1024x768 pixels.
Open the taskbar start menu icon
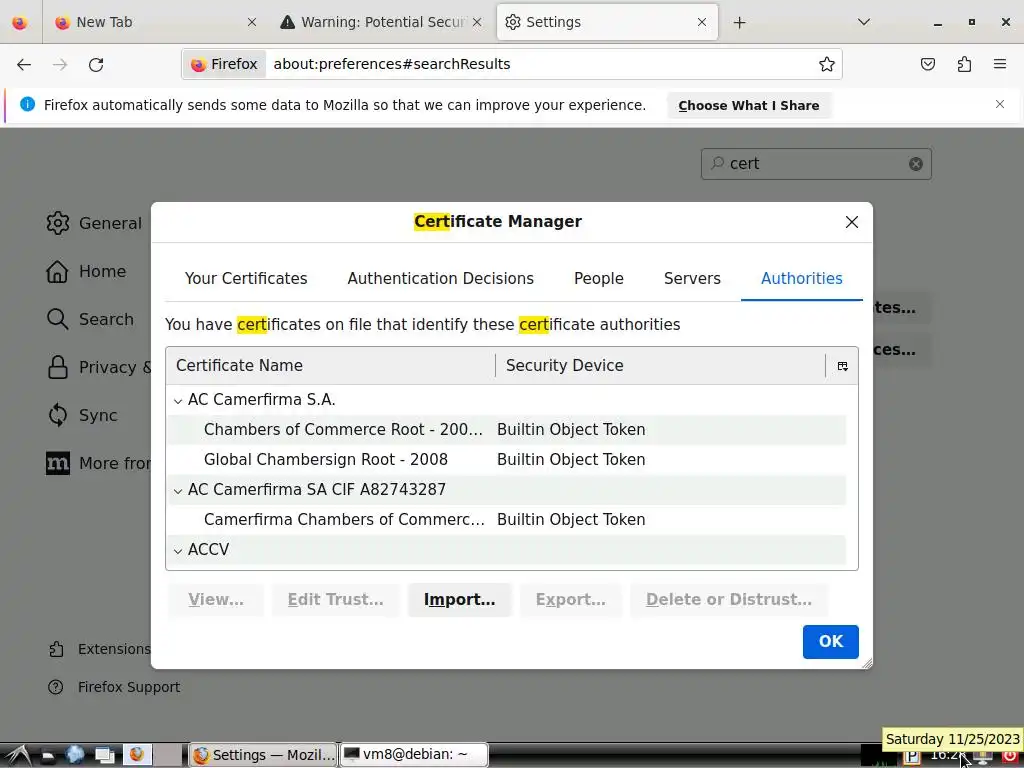[18, 755]
